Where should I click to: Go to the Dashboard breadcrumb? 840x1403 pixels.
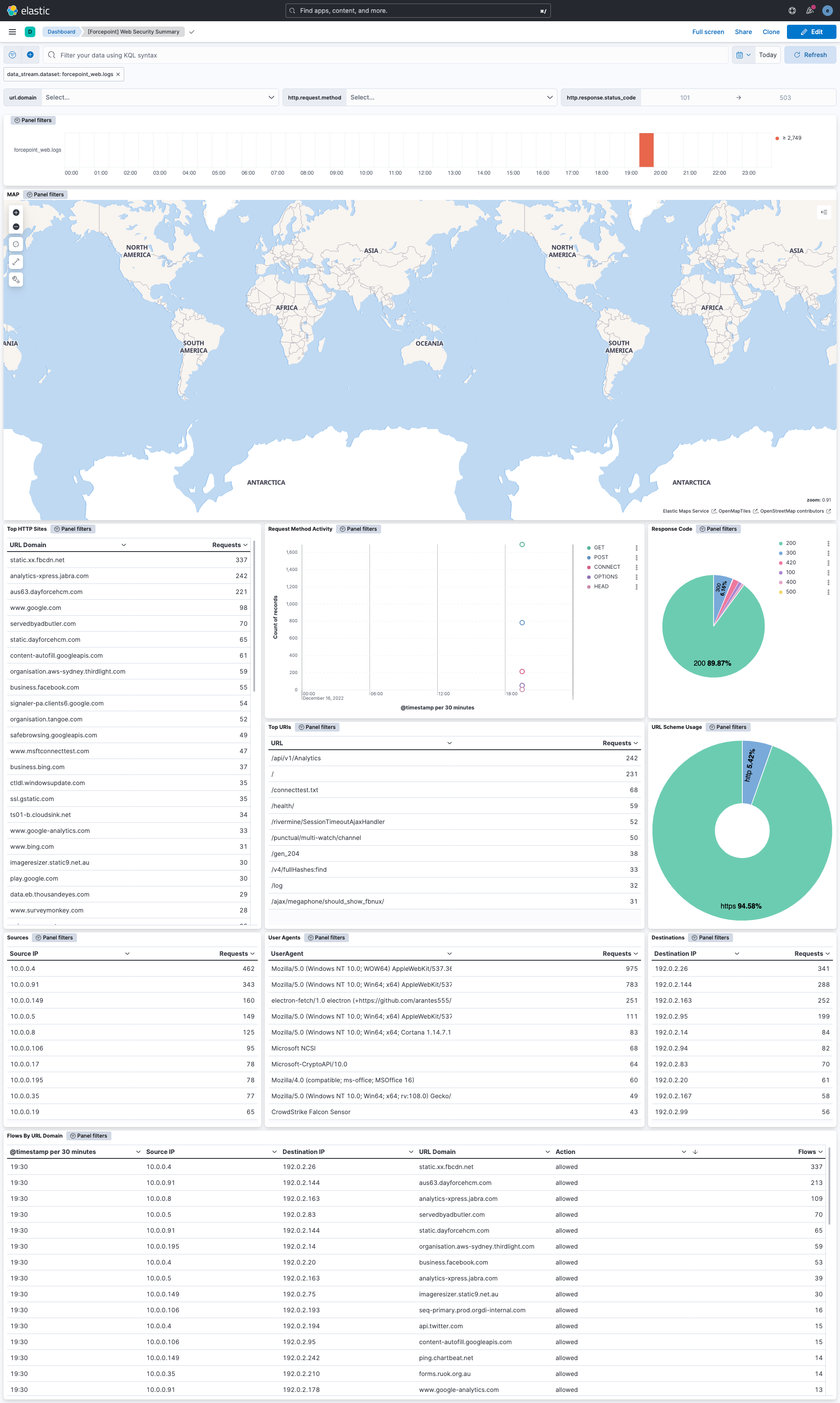click(61, 32)
